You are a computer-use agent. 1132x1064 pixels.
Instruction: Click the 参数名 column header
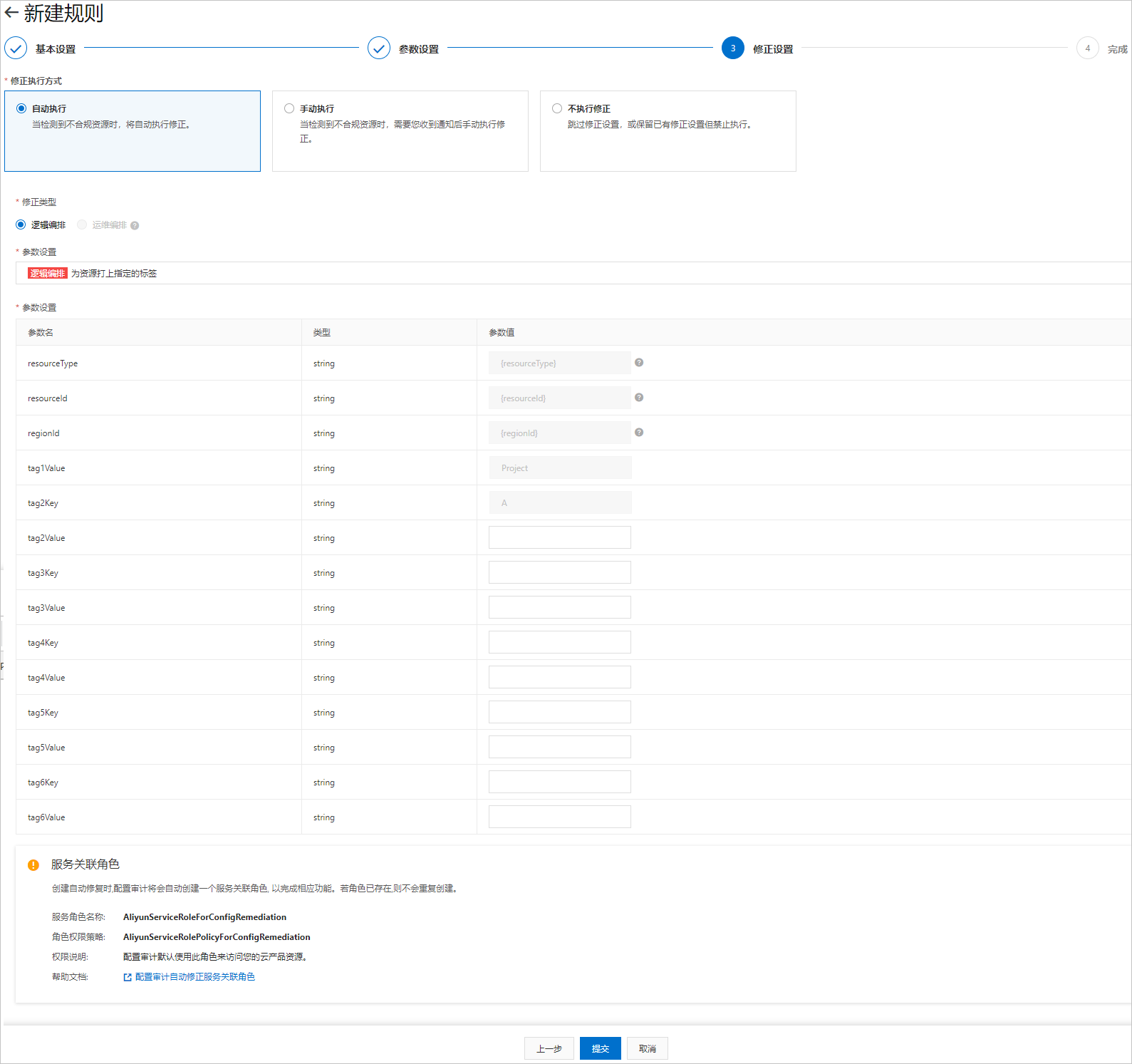pos(41,332)
